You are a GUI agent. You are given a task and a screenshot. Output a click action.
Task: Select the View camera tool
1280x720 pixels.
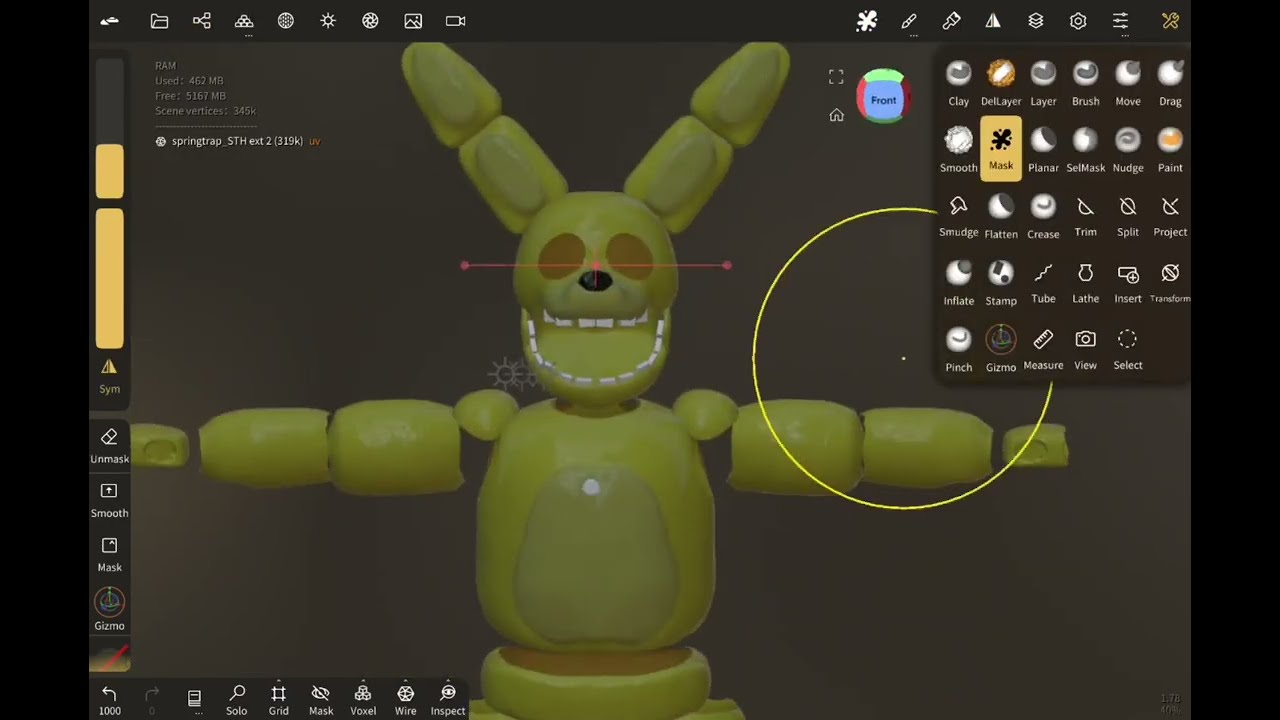1085,349
